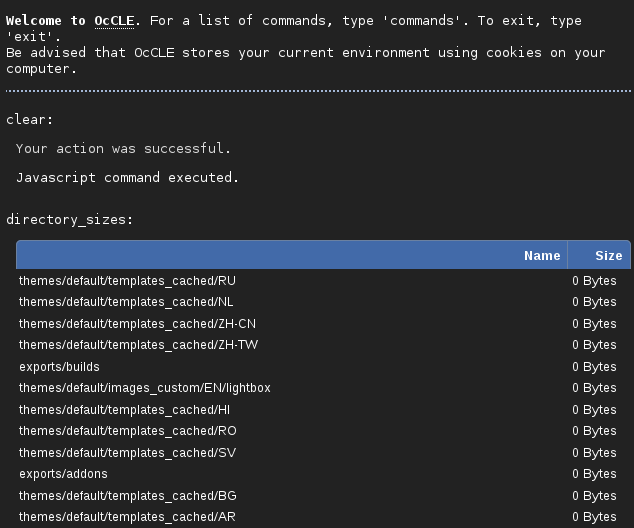Screen dimensions: 634x528
Task: Click the 'directory_sizes:' command output heading
Action: coord(70,218)
